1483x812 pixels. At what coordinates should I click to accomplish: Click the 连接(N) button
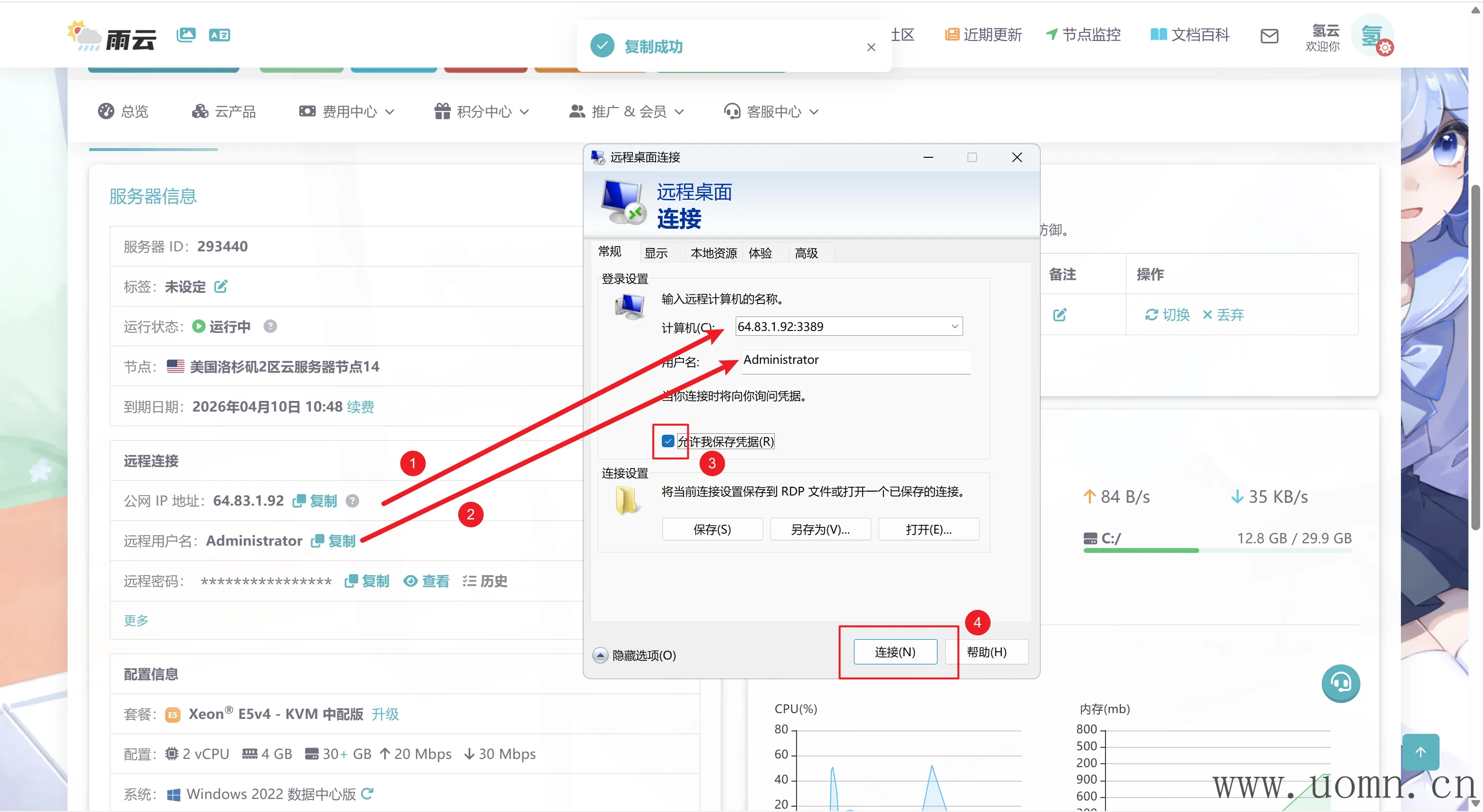click(895, 652)
